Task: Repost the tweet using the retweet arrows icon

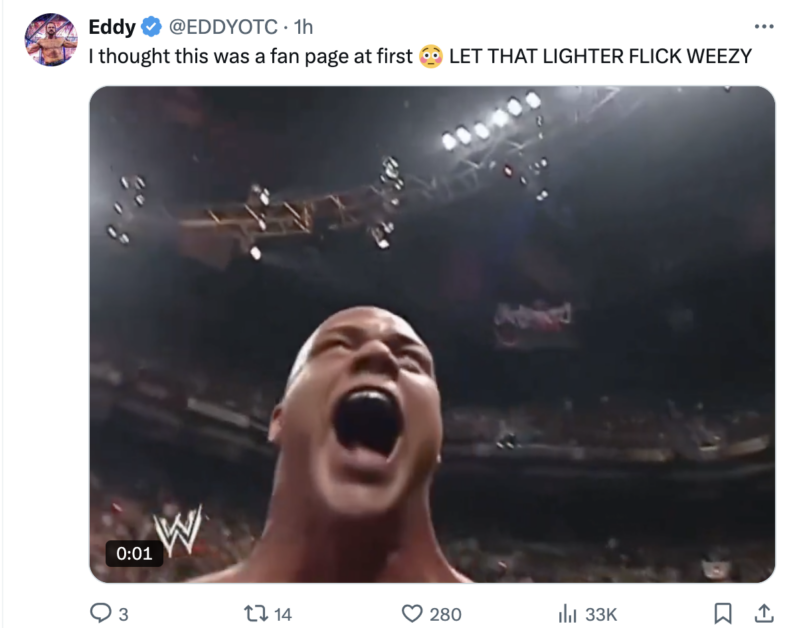Action: (x=255, y=613)
